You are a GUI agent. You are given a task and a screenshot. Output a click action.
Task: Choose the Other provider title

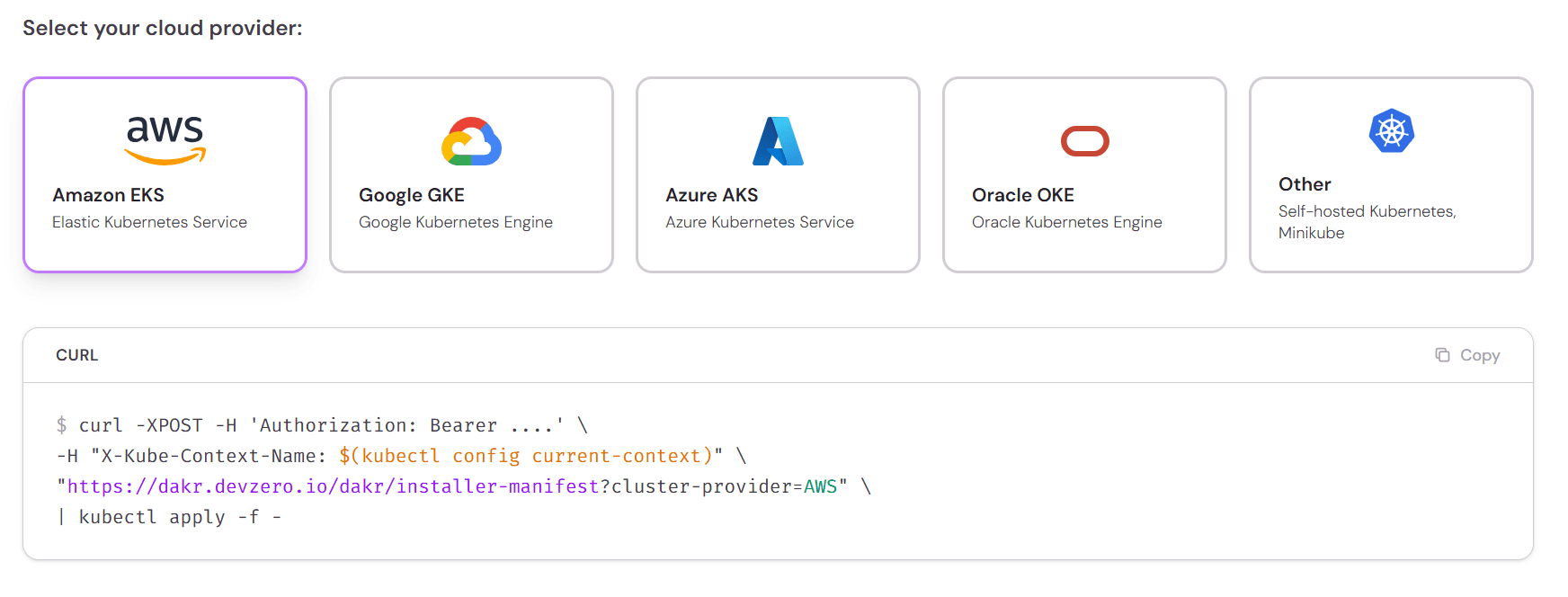(x=1305, y=184)
